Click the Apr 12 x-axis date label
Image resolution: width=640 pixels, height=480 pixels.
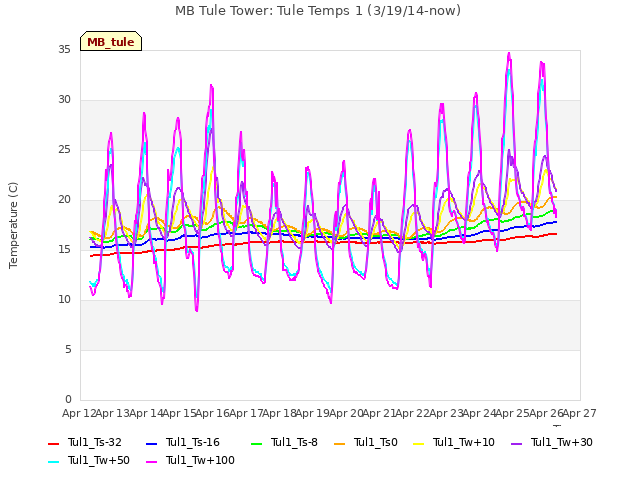pyautogui.click(x=79, y=413)
